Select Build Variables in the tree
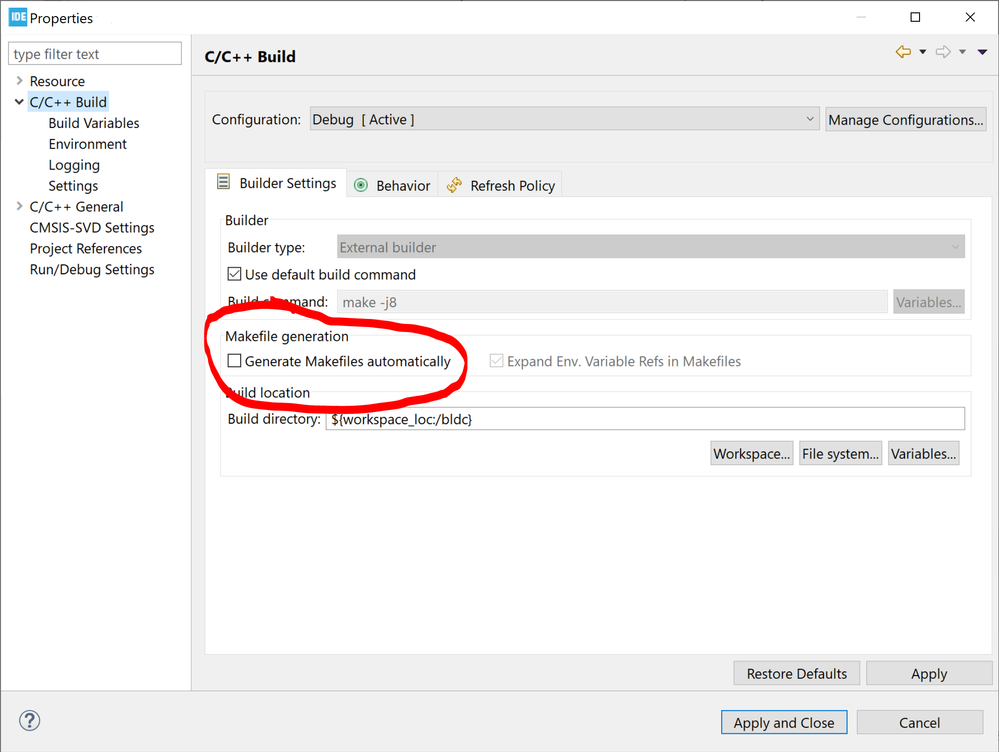This screenshot has height=752, width=999. 94,123
